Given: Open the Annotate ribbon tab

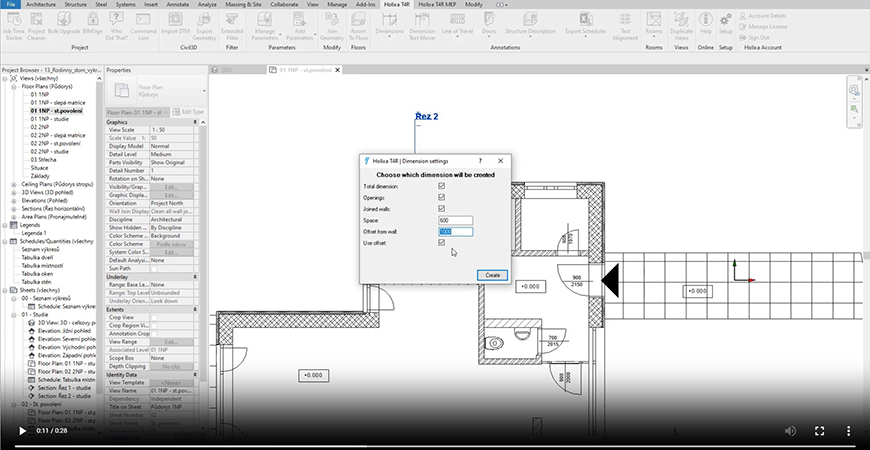Looking at the screenshot, I should 178,4.
